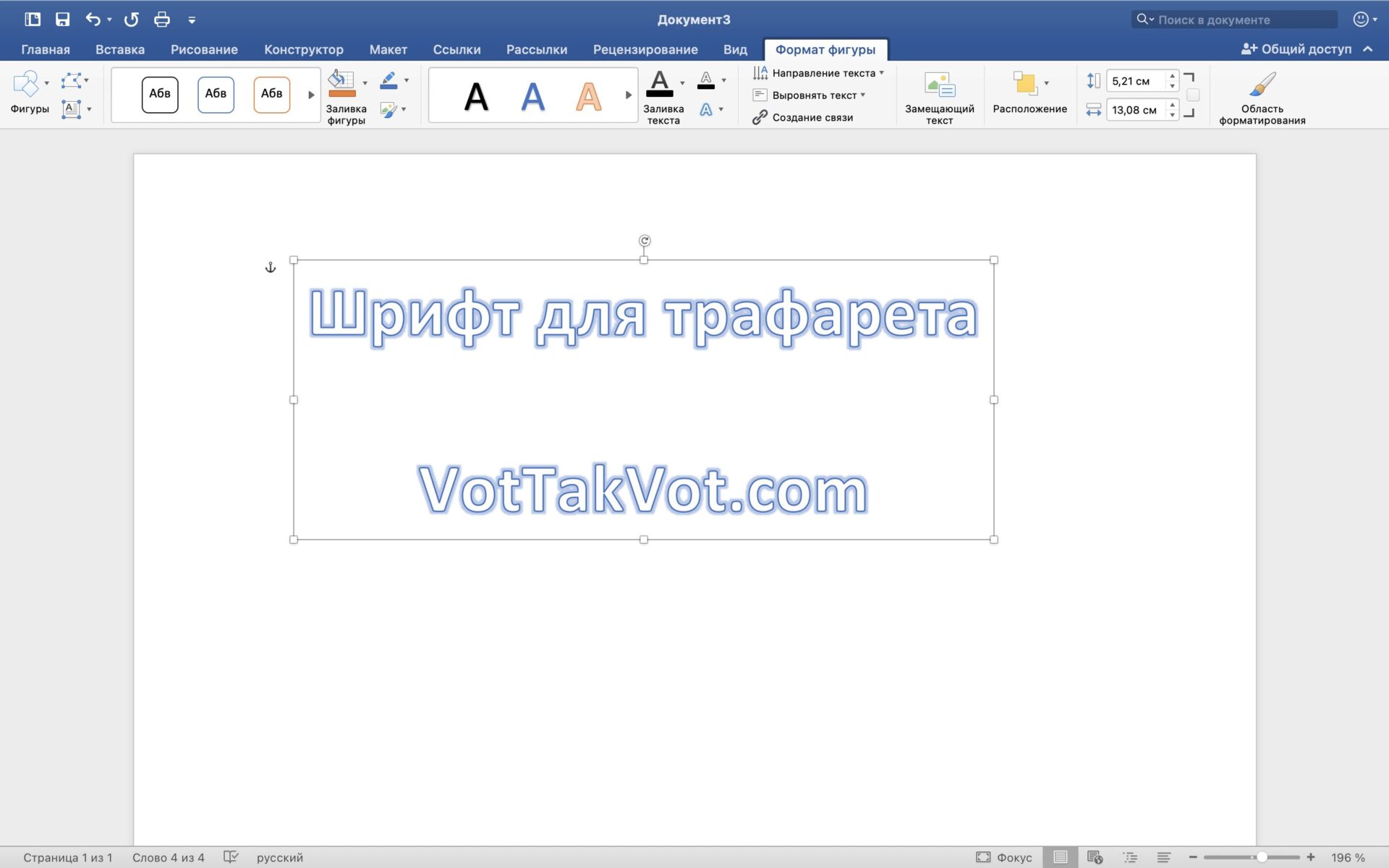Select the orange outline Абв shape style

pos(271,94)
